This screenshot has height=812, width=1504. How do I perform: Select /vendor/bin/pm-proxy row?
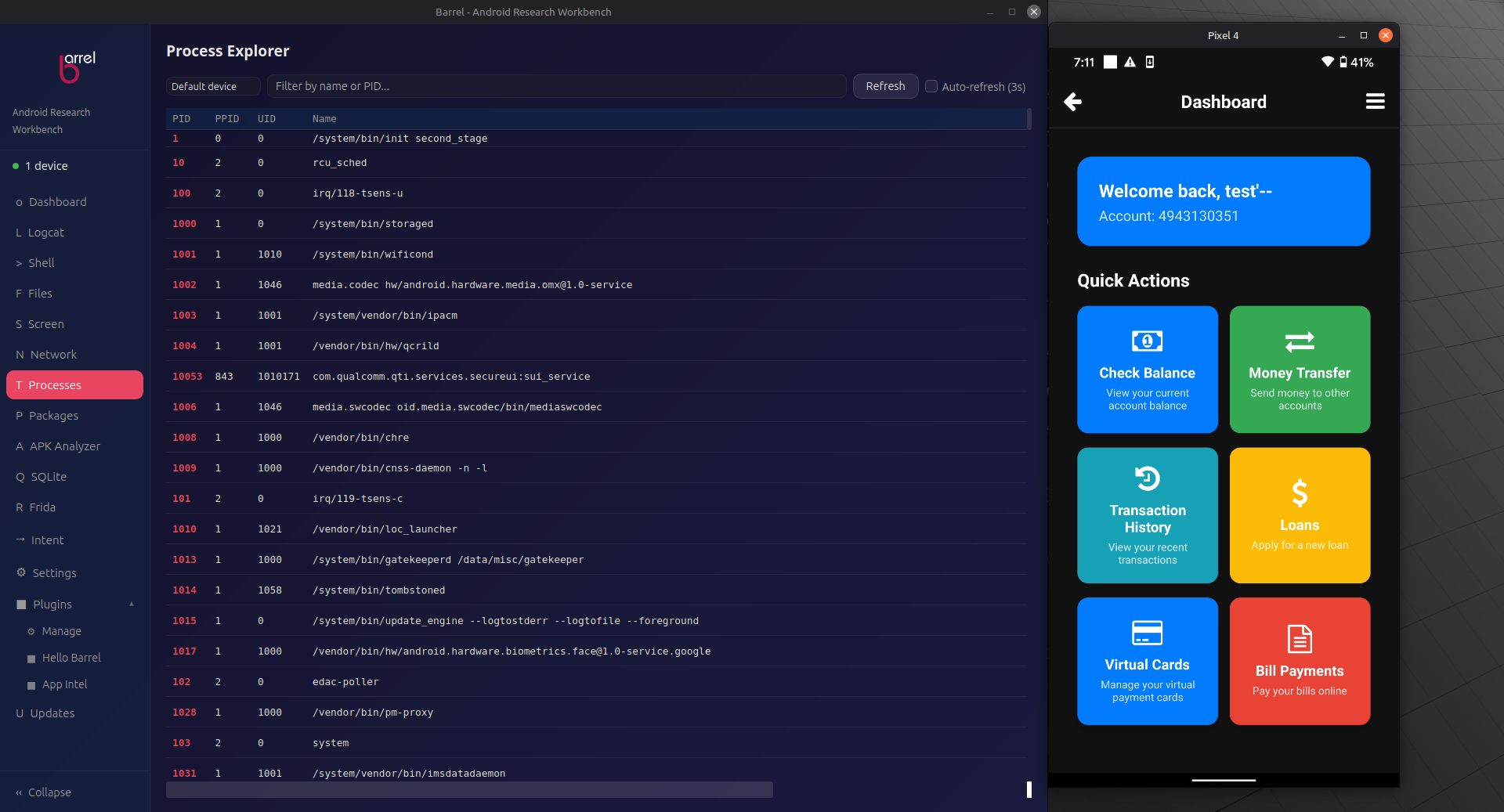[x=597, y=713]
